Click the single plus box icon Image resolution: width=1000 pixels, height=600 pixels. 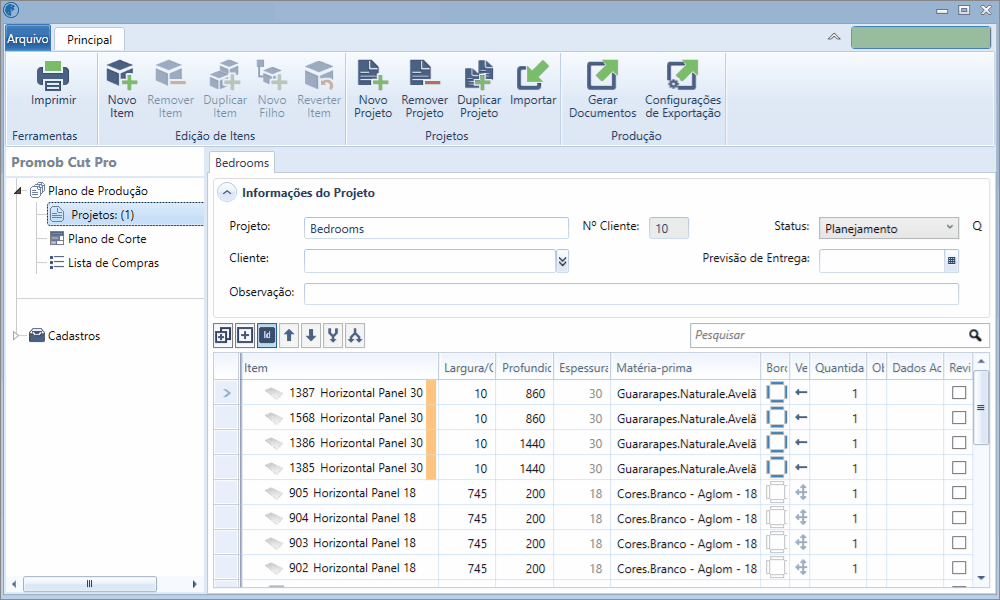[x=245, y=335]
